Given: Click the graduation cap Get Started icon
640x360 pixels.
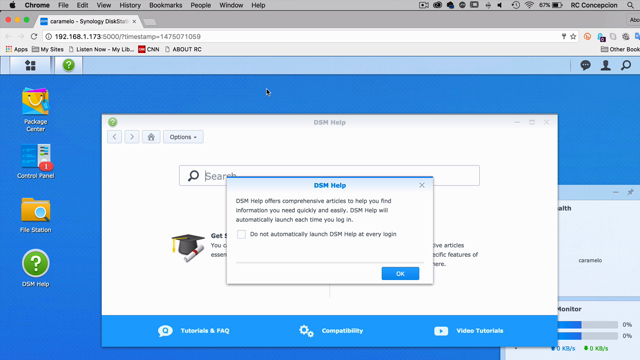Looking at the screenshot, I should coord(188,248).
